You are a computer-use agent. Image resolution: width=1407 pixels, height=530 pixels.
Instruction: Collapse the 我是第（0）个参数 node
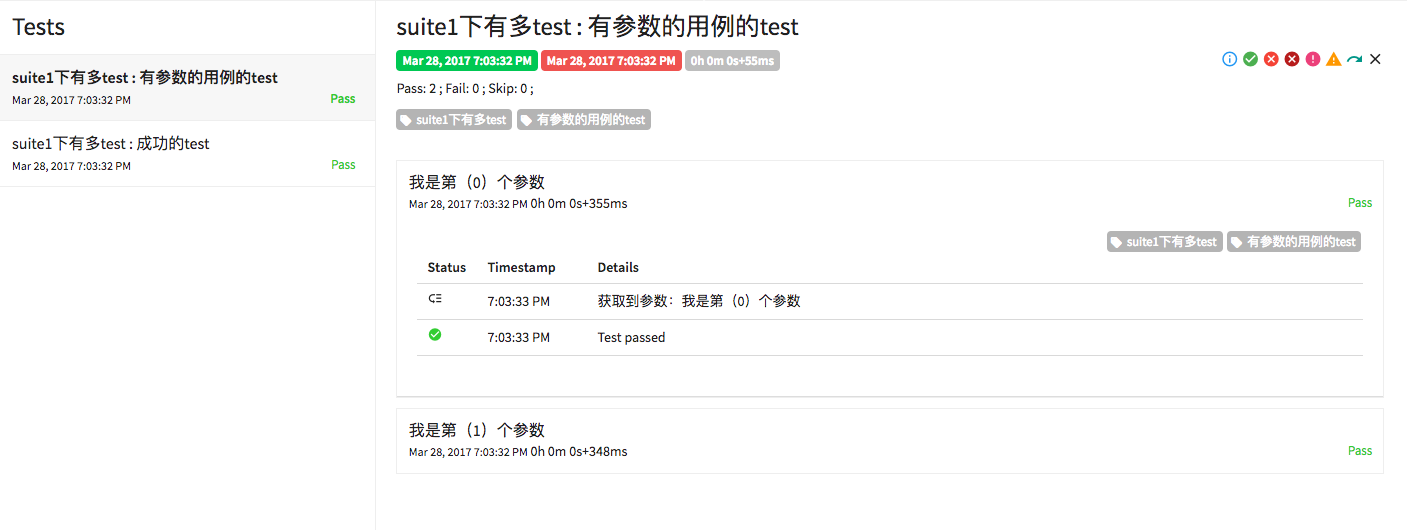(477, 182)
